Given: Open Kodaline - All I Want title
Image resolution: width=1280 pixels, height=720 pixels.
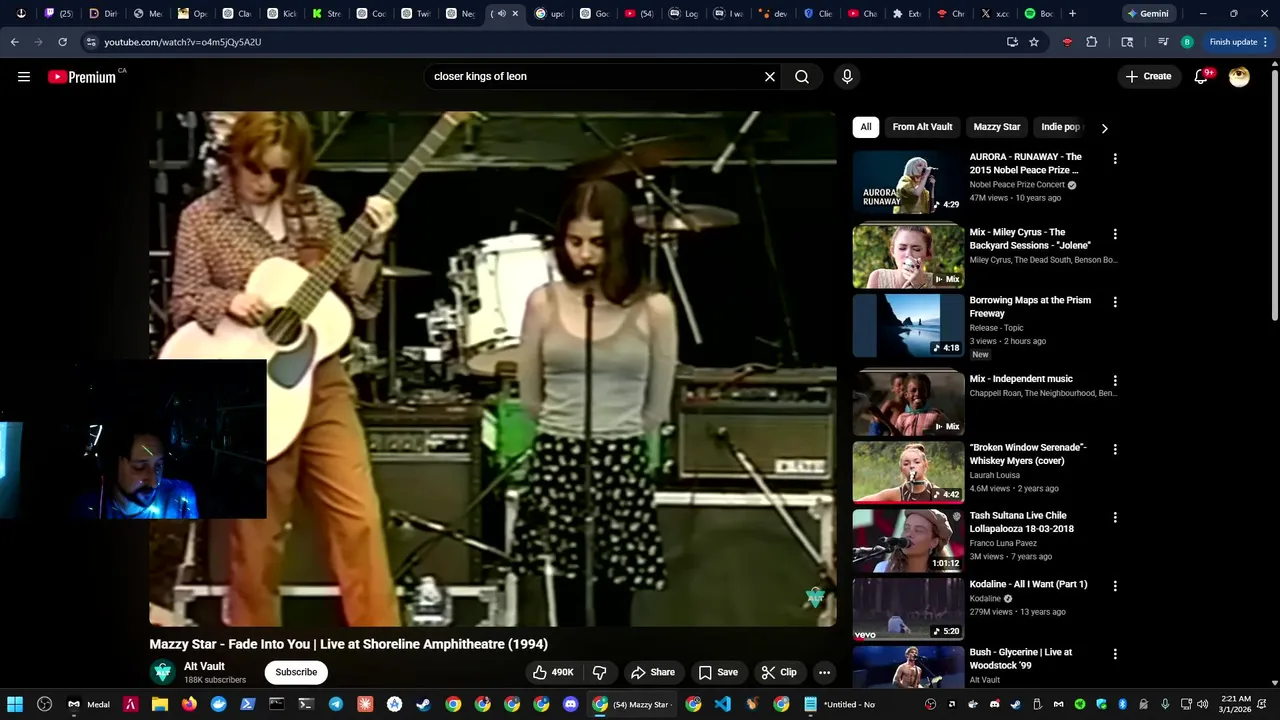Looking at the screenshot, I should [x=1028, y=584].
